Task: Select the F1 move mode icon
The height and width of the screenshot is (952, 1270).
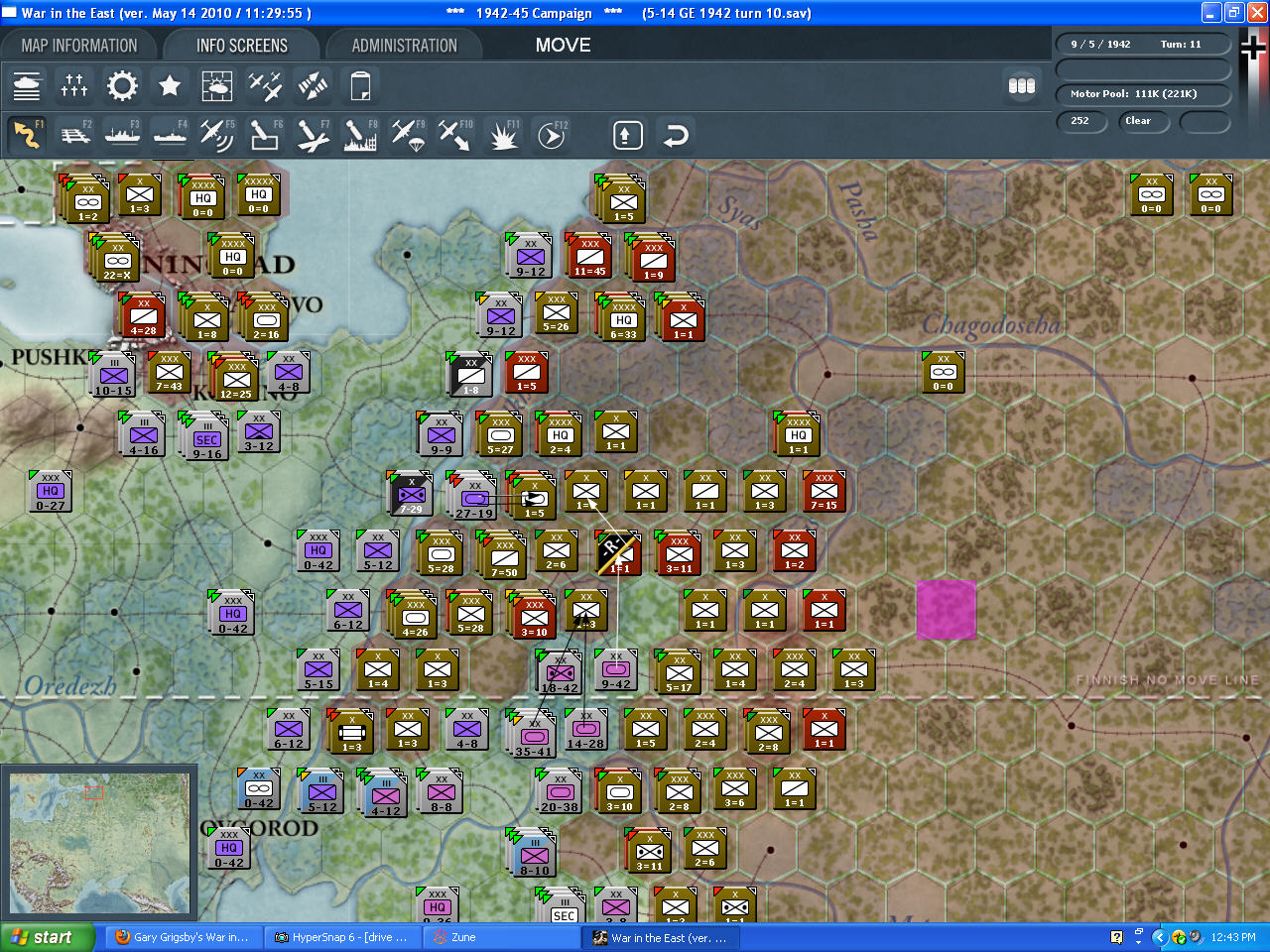Action: [x=27, y=135]
